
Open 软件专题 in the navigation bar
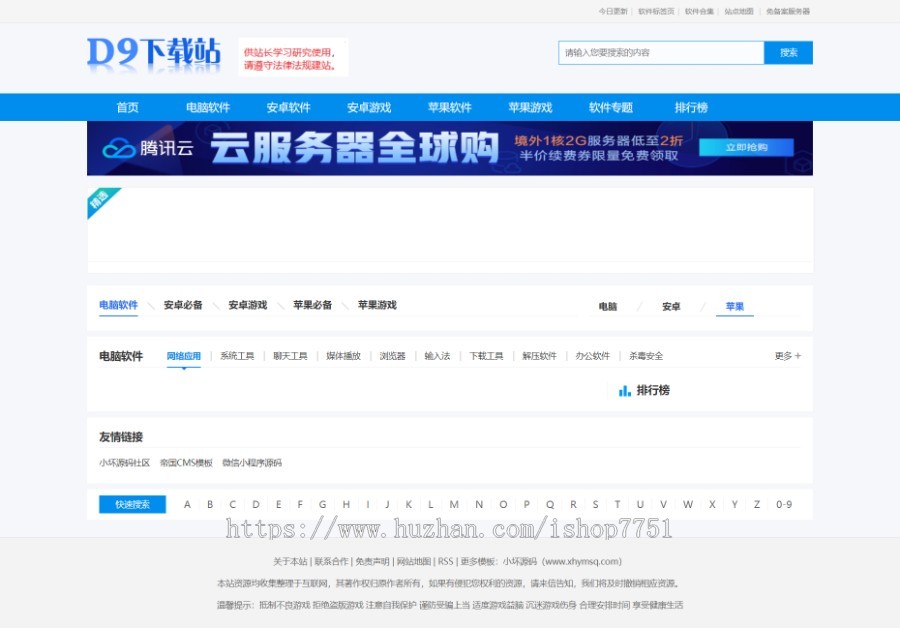click(x=611, y=107)
